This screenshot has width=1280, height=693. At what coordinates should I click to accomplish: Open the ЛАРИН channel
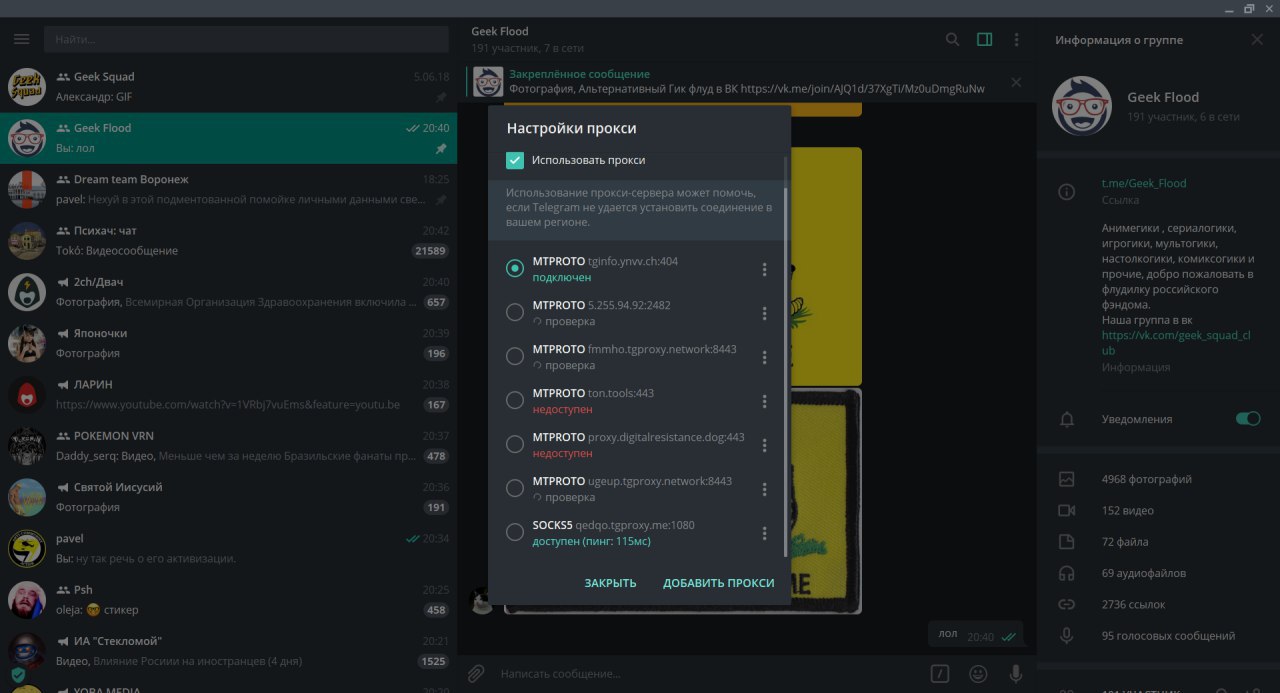228,395
